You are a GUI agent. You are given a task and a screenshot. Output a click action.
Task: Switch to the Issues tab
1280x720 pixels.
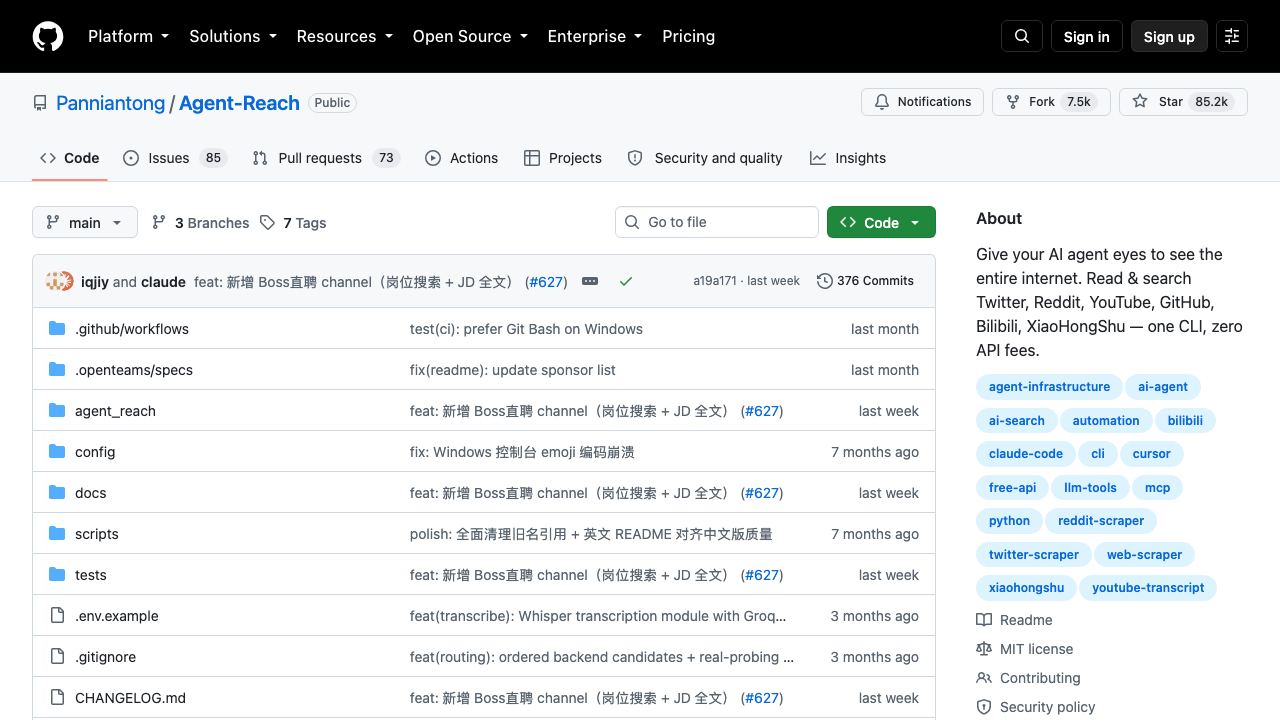(175, 158)
